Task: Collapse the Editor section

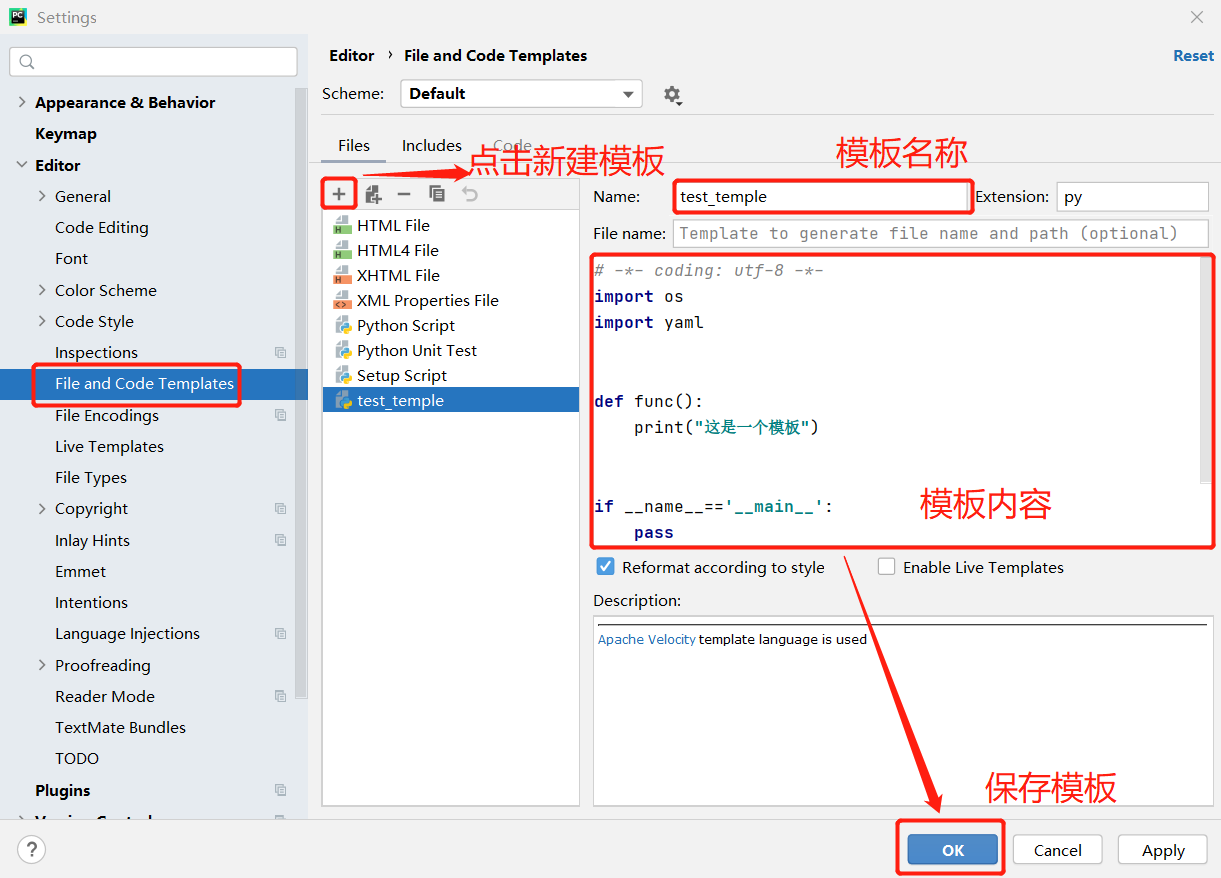Action: point(22,165)
